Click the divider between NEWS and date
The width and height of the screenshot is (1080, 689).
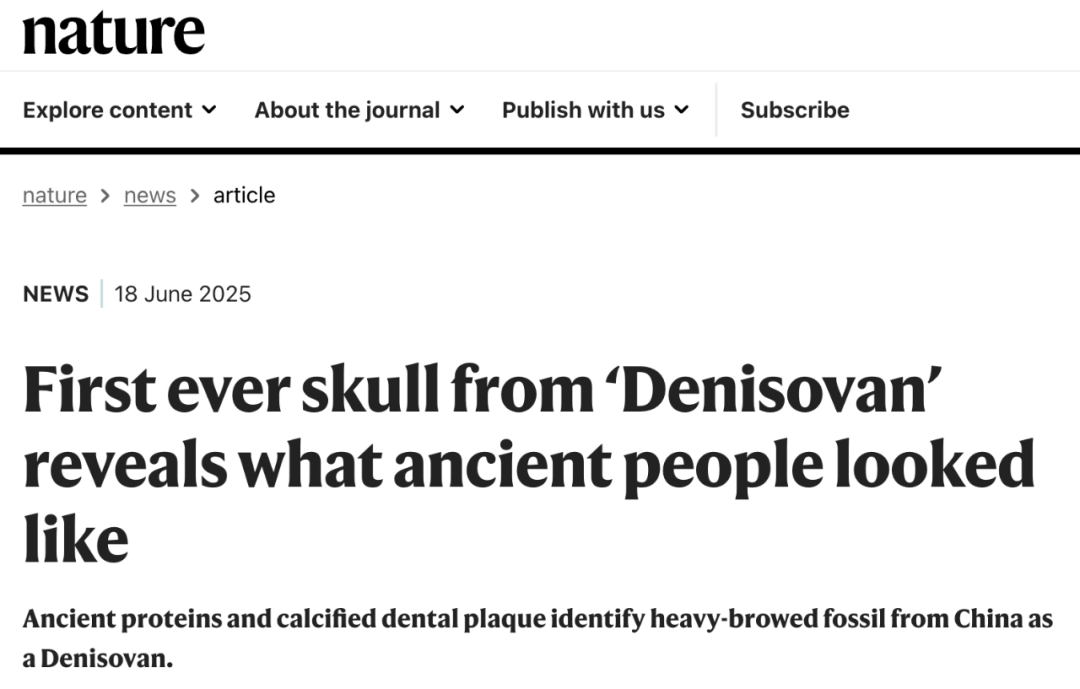point(101,294)
